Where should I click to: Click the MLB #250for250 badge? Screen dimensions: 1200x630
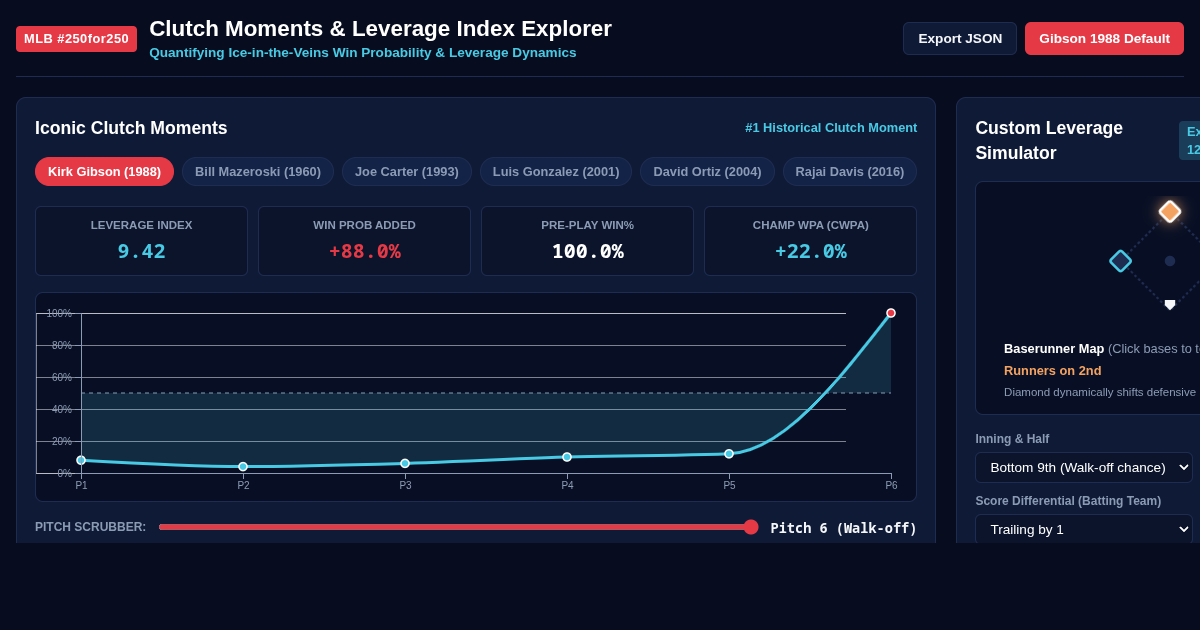[76, 39]
